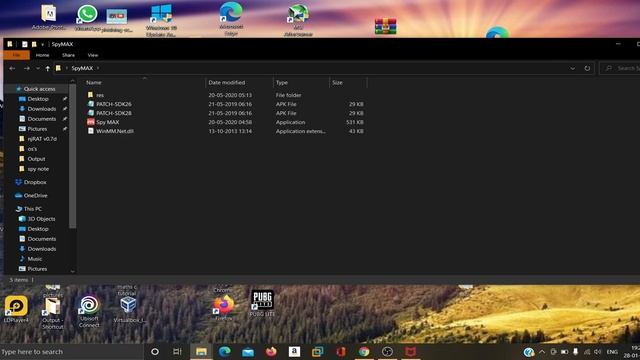Select OneDrive in navigation pane
The height and width of the screenshot is (360, 640).
tap(35, 196)
